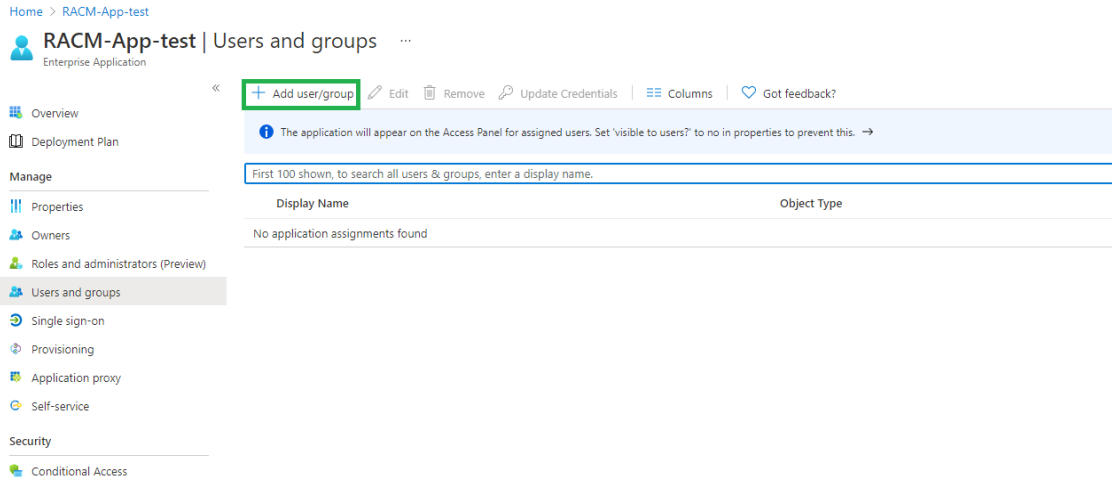Click the Users and groups icon
1112x489 pixels.
[16, 292]
